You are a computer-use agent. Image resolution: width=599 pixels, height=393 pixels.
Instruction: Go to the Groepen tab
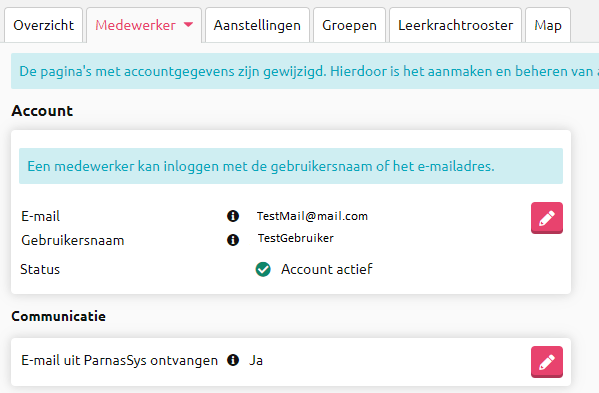[349, 25]
